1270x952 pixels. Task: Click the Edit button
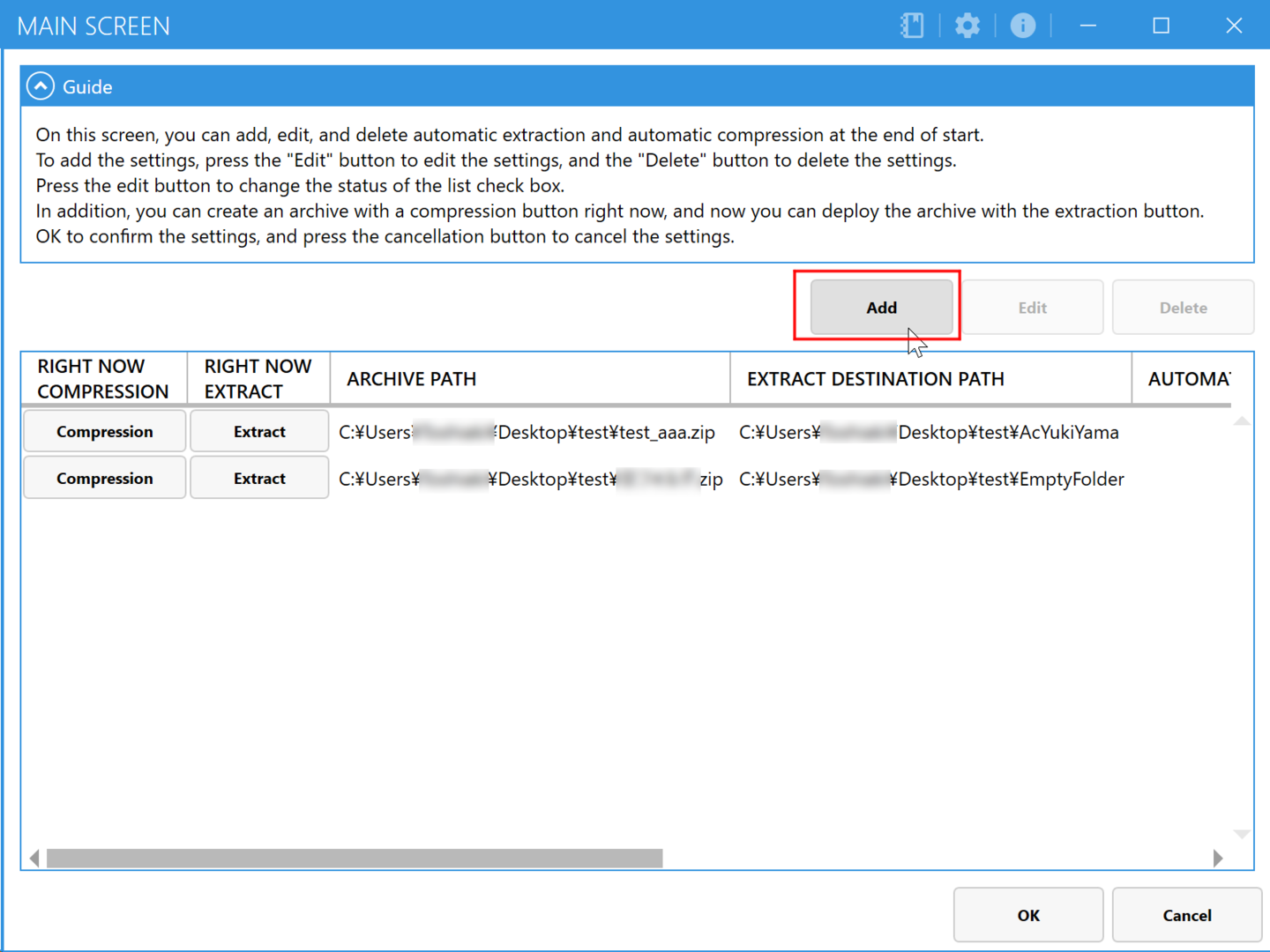coord(1032,308)
